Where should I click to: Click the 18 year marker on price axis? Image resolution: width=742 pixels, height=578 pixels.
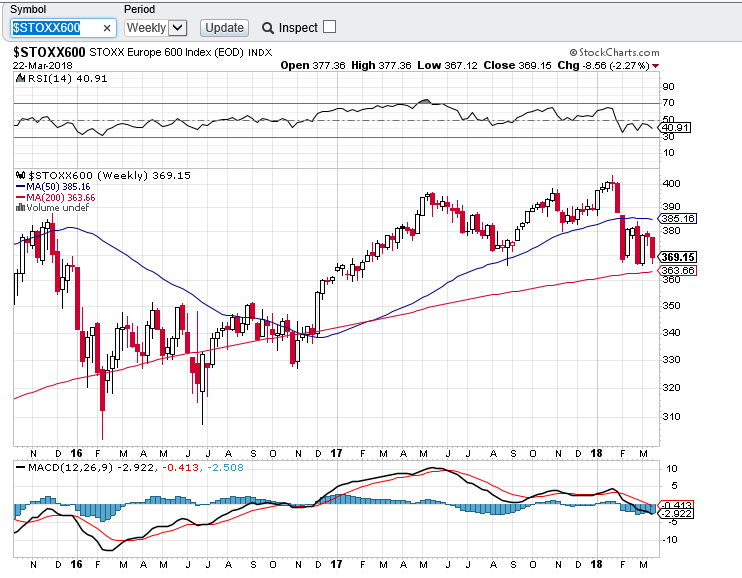[x=596, y=454]
